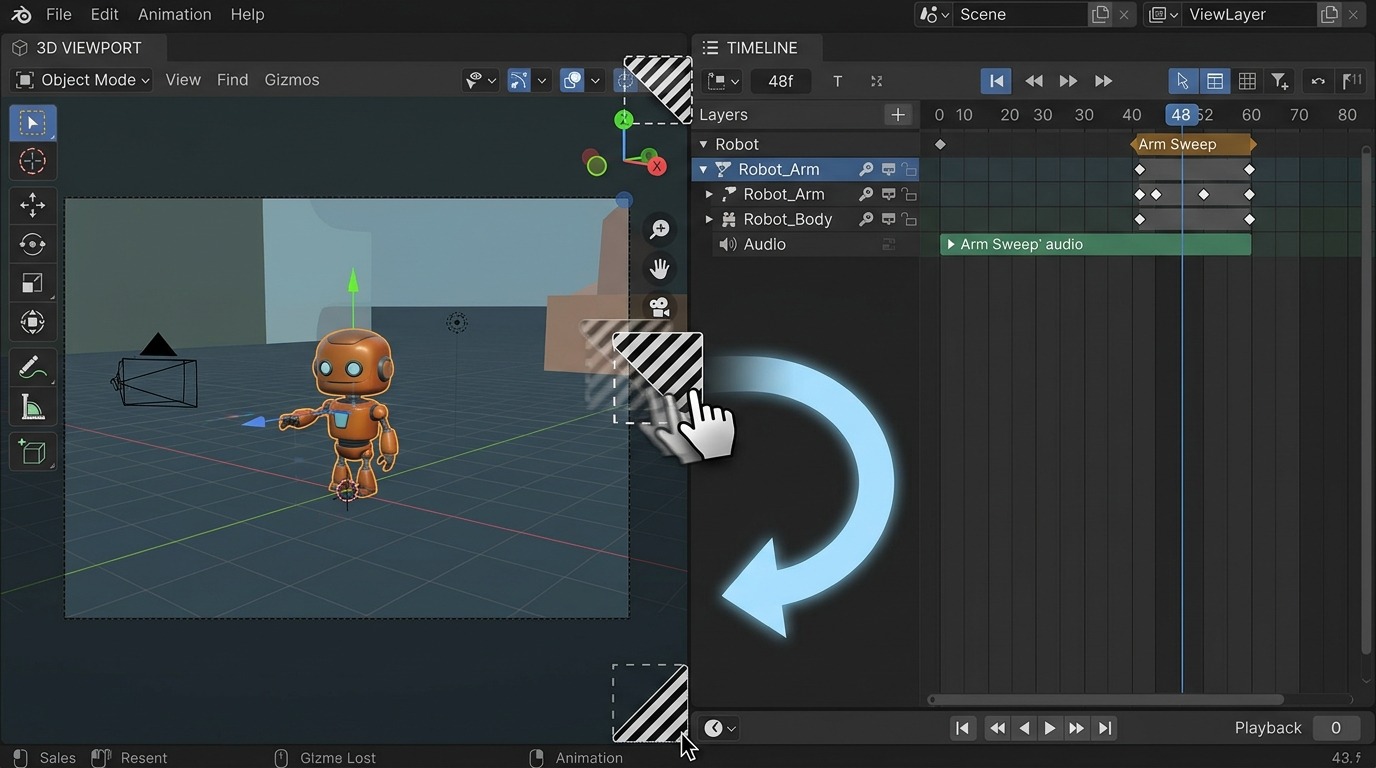Expand the Robot_Body layer
Image resolution: width=1376 pixels, height=768 pixels.
pos(709,219)
